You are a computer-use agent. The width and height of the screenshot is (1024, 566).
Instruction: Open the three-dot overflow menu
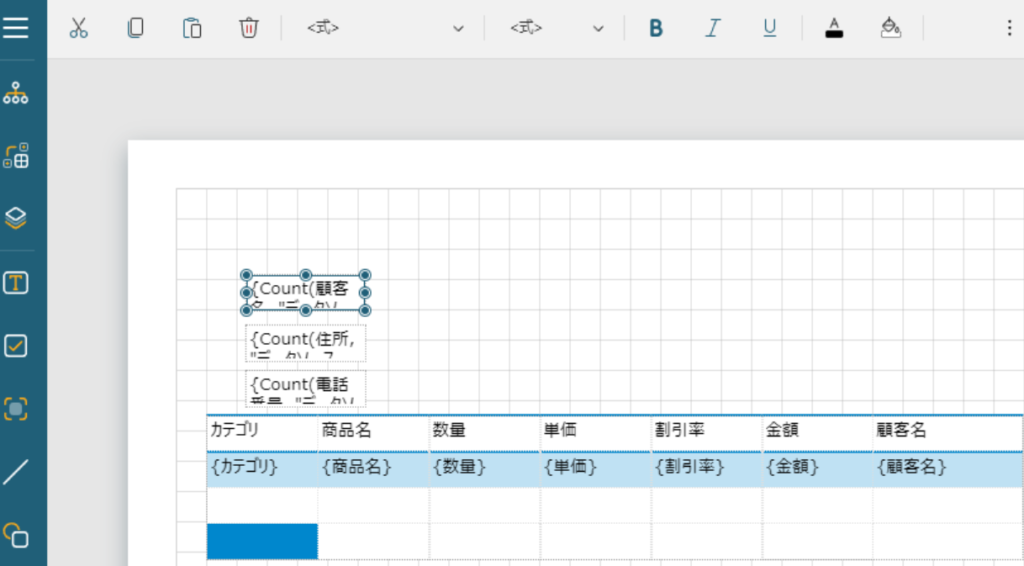pos(1008,28)
